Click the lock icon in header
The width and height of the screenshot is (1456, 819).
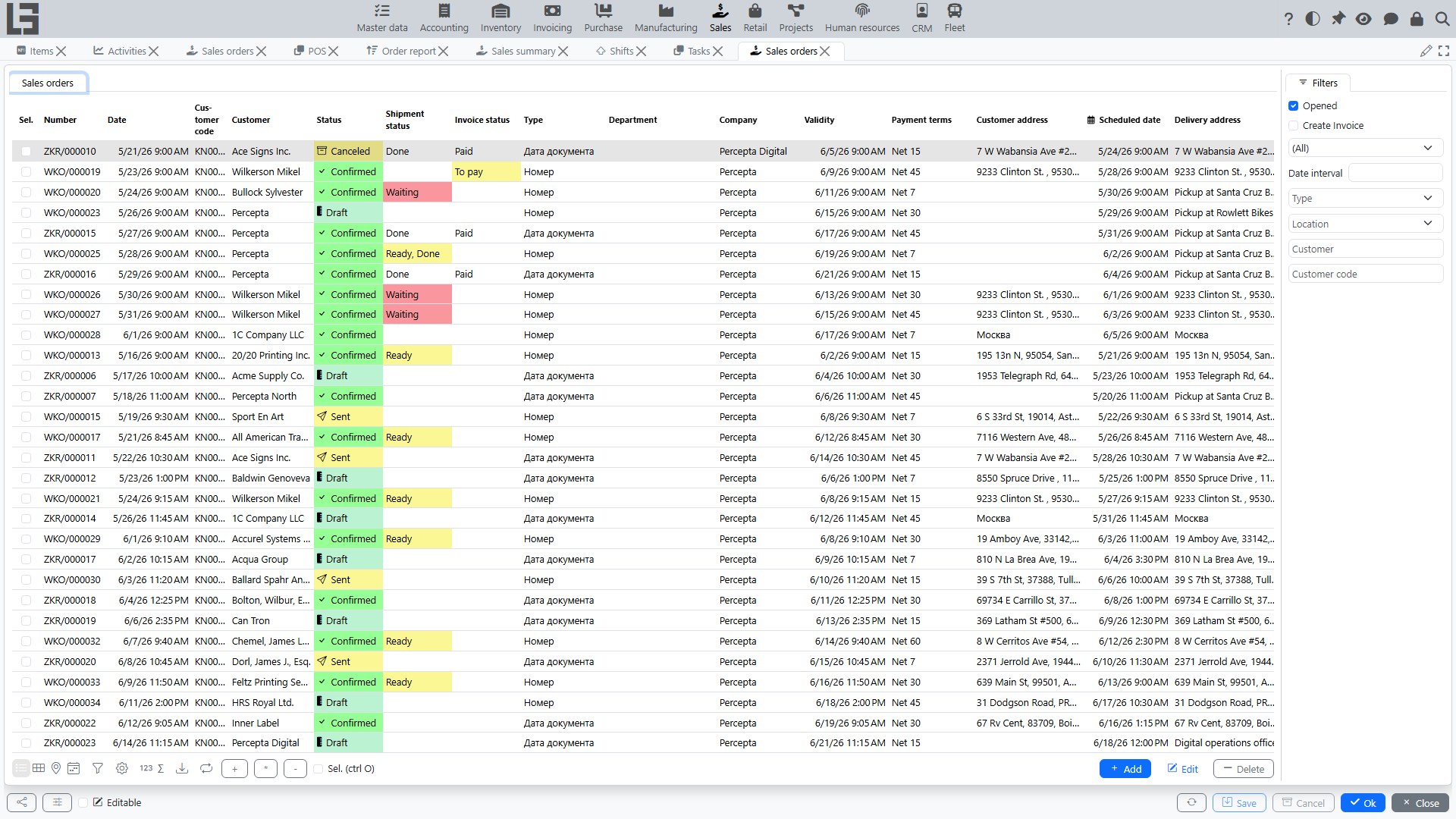coord(1417,19)
